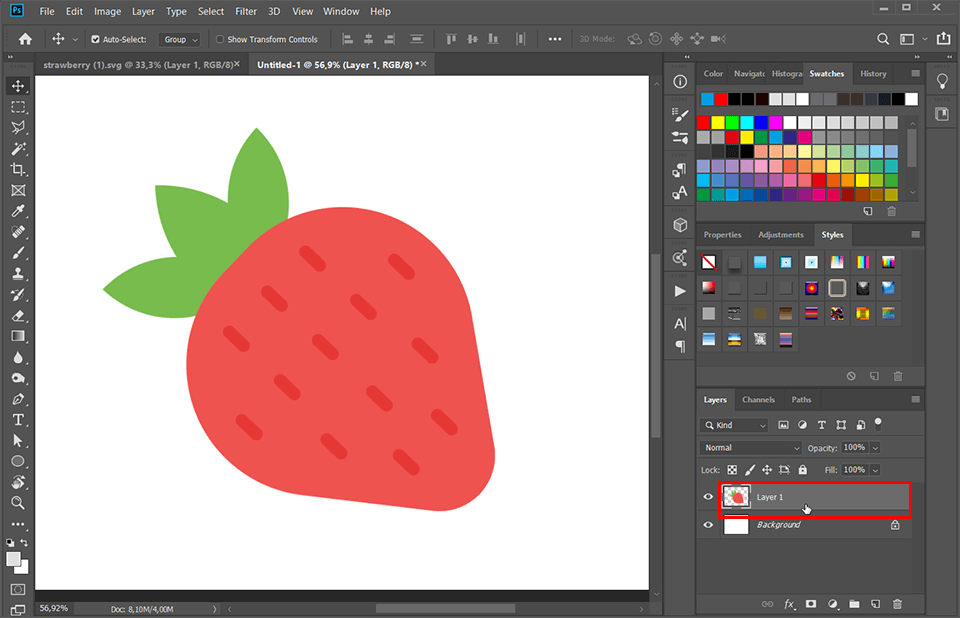Viewport: 960px width, 618px height.
Task: Click the Add layer style fx icon
Action: pos(788,604)
